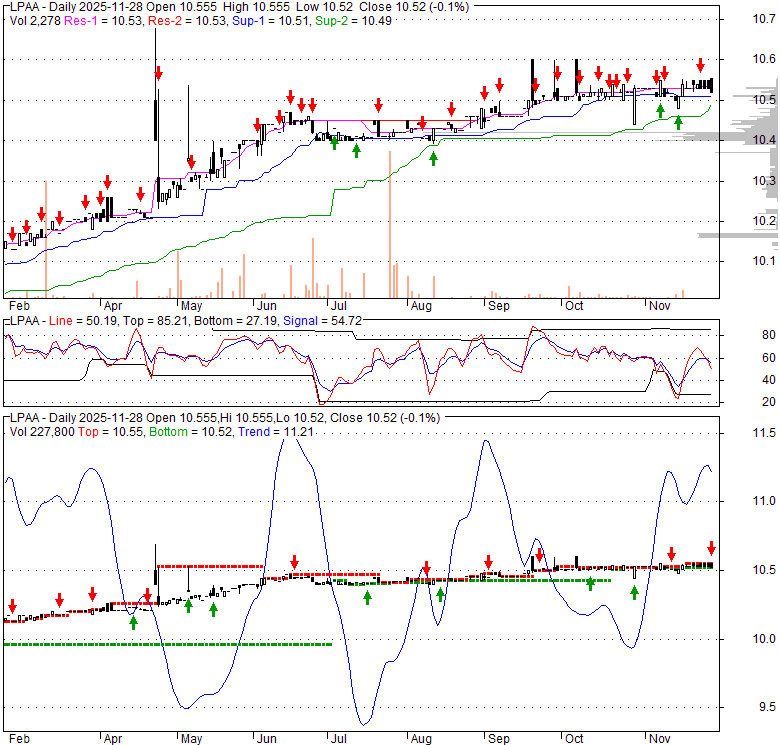Click the first red arrow at far left of bottom chart
The width and height of the screenshot is (780, 745).
[x=13, y=607]
